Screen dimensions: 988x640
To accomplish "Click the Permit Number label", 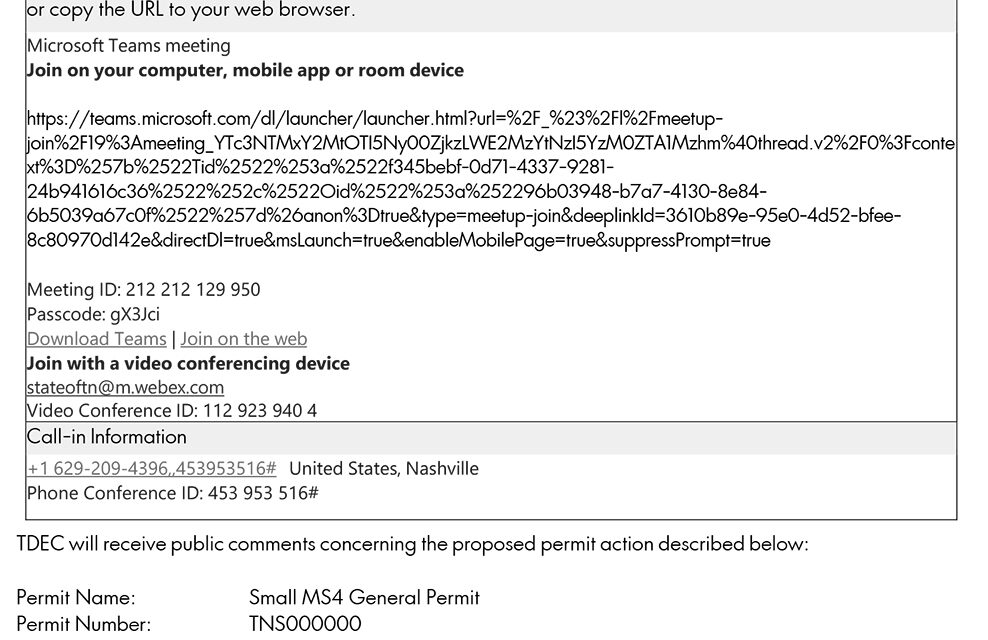I will pyautogui.click(x=84, y=624).
